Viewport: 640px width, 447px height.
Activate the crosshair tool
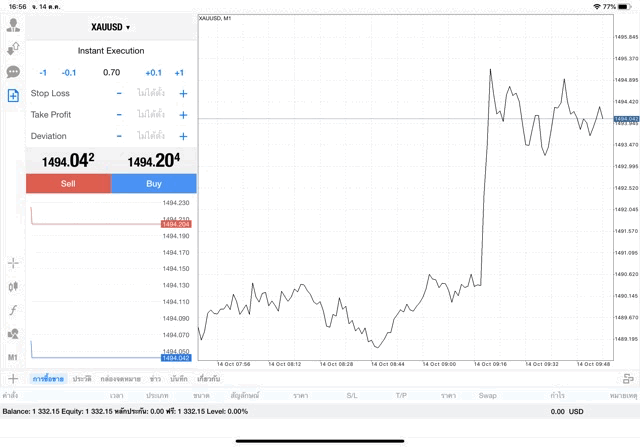click(x=13, y=263)
